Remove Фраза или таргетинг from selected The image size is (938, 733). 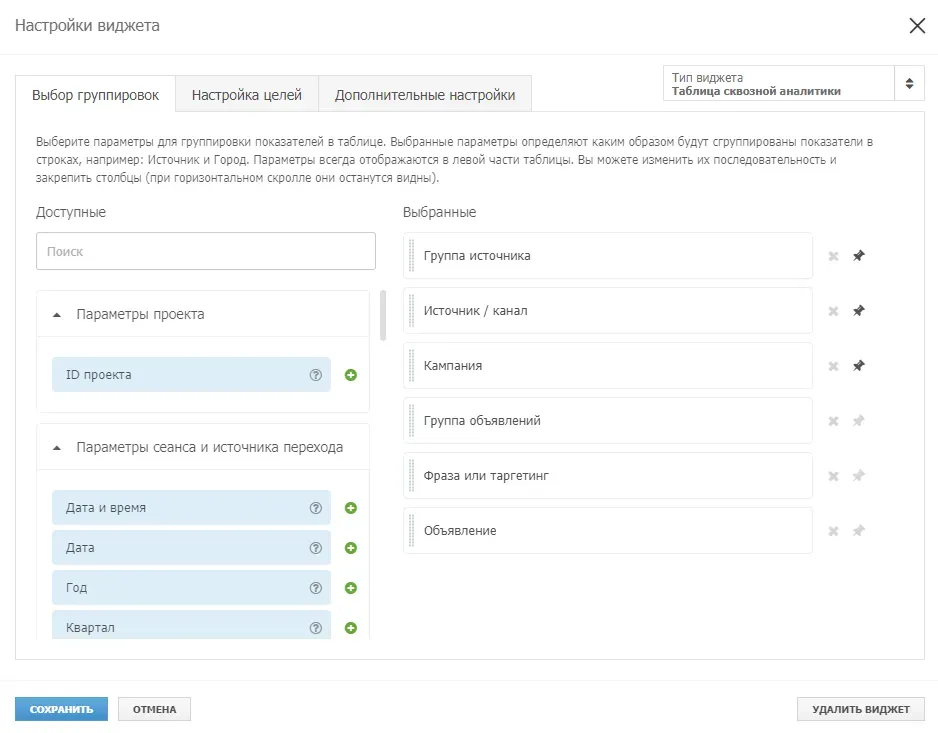(x=833, y=476)
